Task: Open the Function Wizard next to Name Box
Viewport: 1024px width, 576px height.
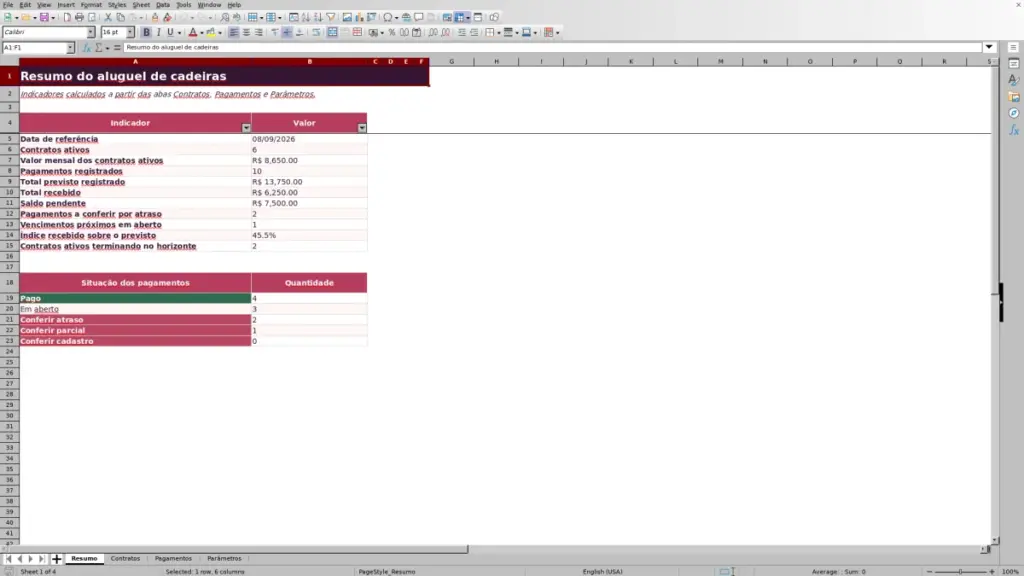Action: [86, 47]
